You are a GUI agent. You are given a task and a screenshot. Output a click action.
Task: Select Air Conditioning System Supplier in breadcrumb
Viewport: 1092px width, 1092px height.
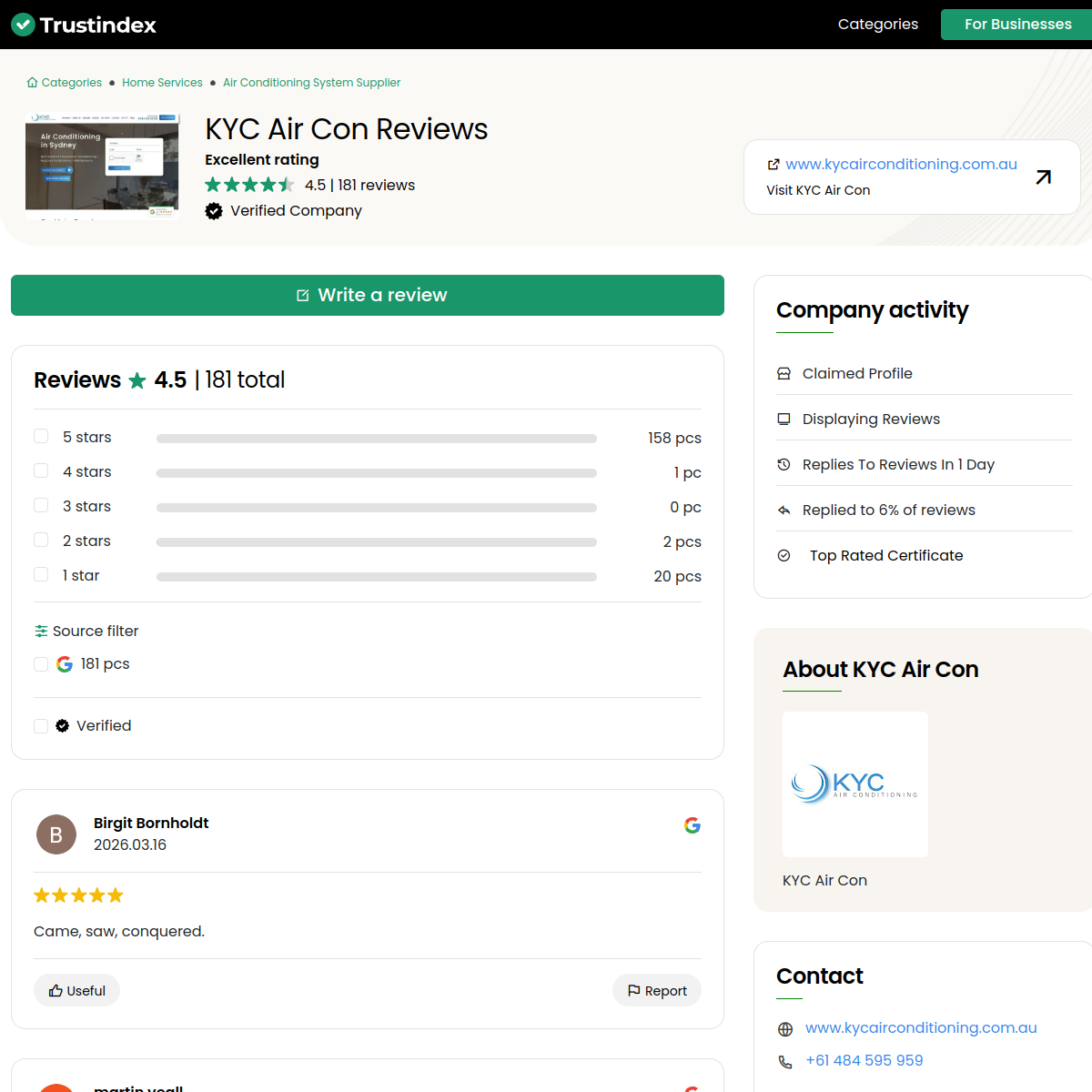point(311,82)
